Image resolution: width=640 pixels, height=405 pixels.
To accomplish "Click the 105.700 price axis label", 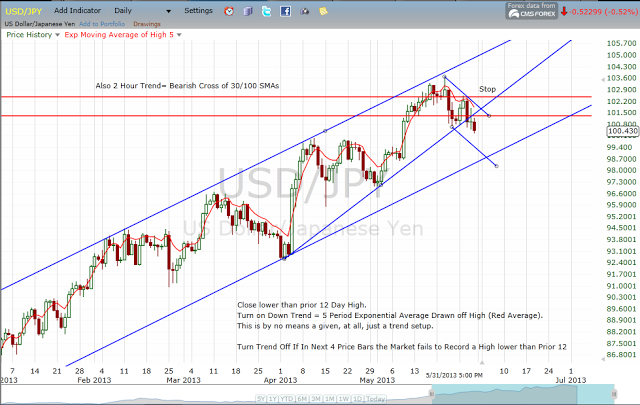I will (x=622, y=43).
